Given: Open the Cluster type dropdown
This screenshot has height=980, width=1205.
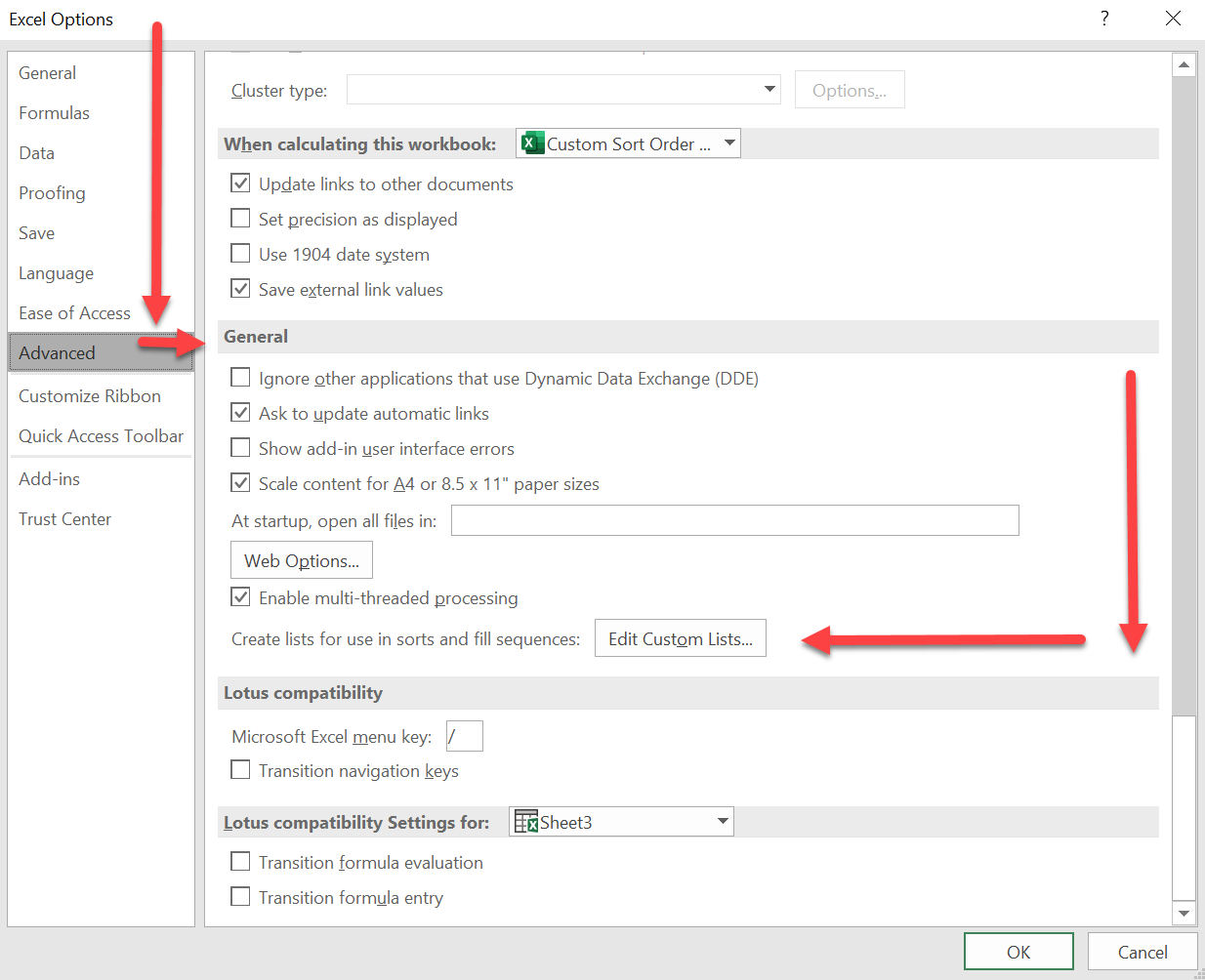Looking at the screenshot, I should (x=769, y=89).
